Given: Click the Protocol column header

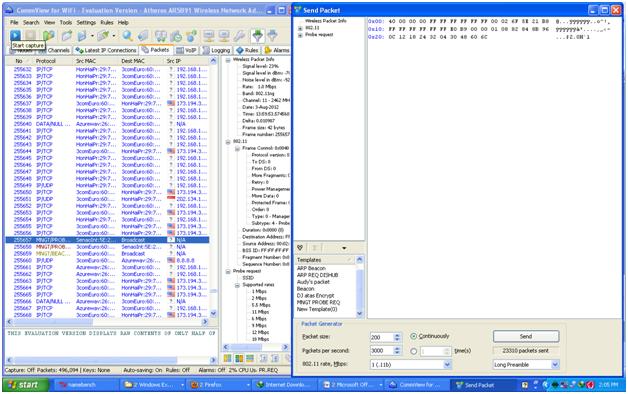Looking at the screenshot, I should tap(52, 61).
